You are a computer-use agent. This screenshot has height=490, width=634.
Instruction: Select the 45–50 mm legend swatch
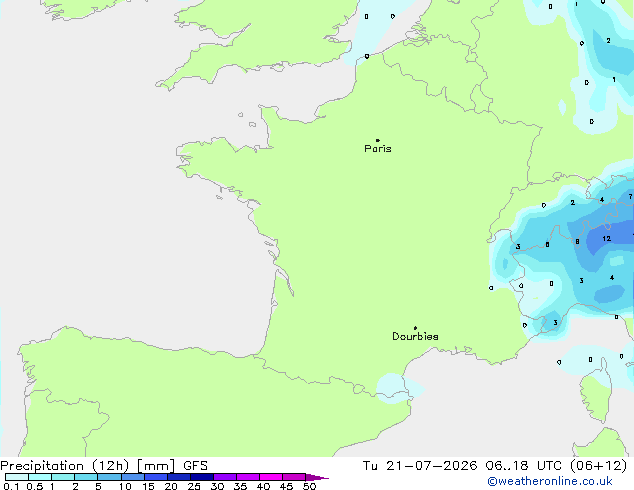pyautogui.click(x=294, y=477)
